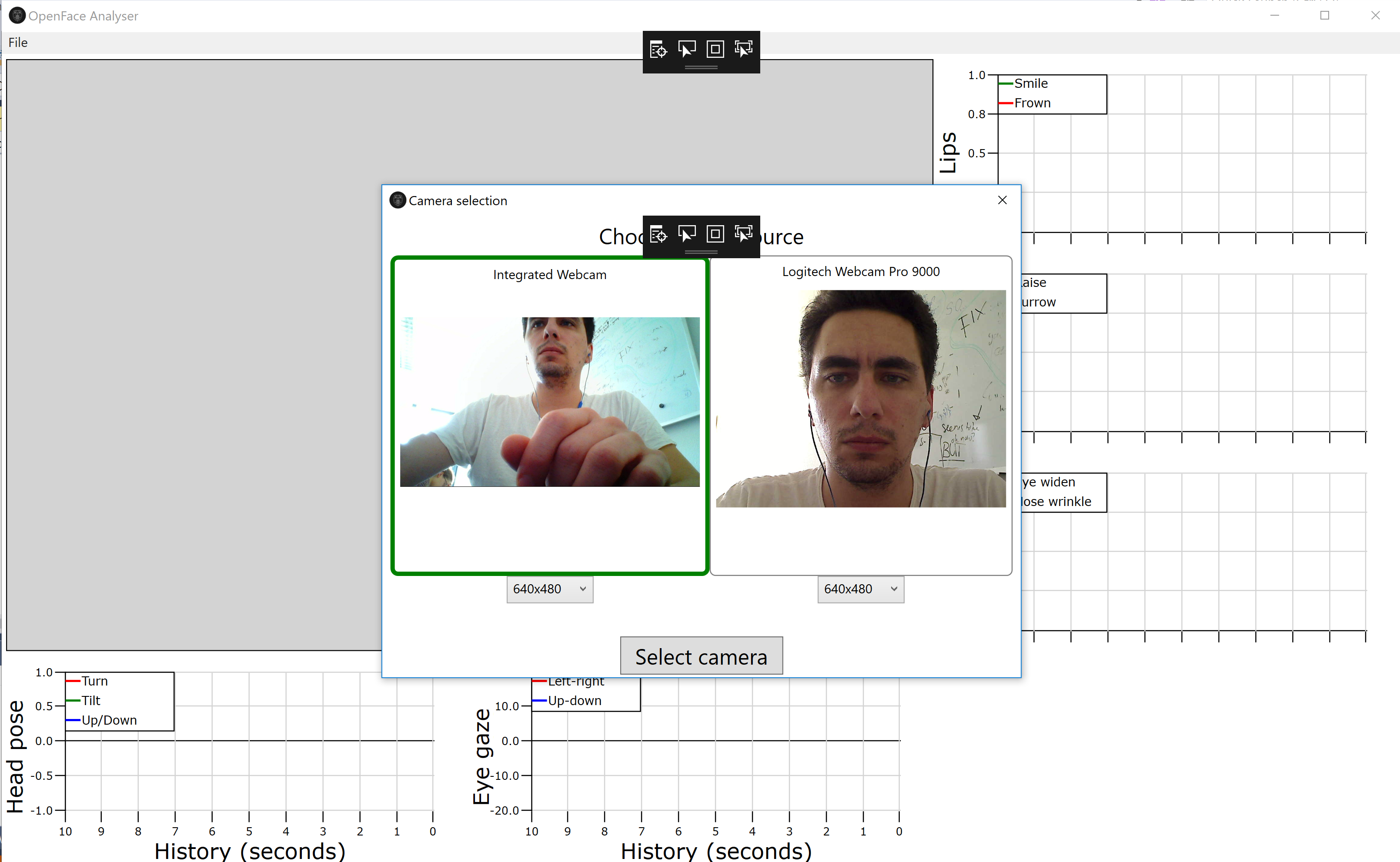Select the window picker cursor icon on top toolbar
The image size is (1400, 862).
tap(687, 50)
